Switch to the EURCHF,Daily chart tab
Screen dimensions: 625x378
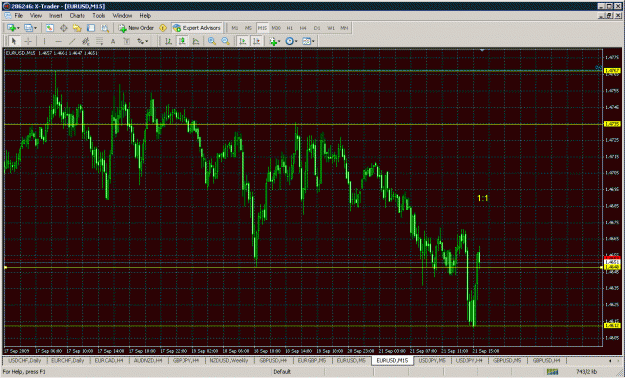[x=68, y=360]
